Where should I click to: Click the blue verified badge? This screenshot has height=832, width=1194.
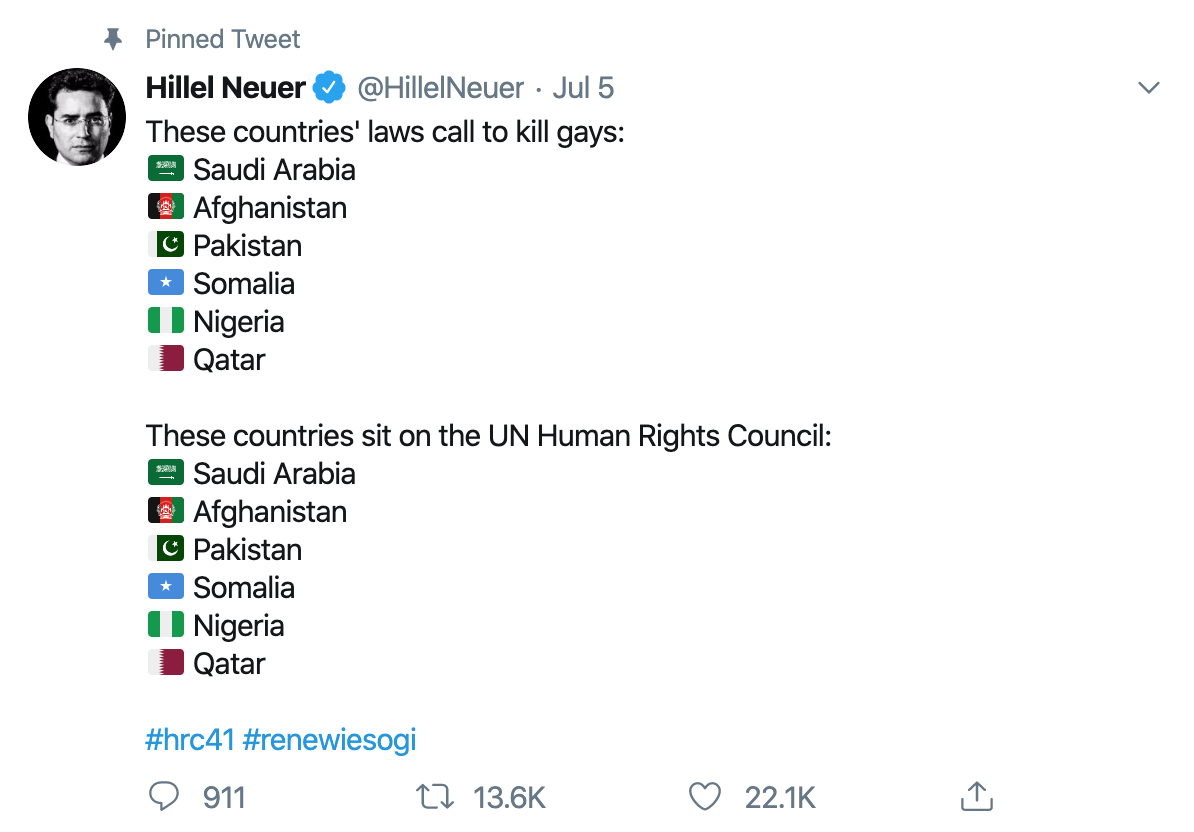tap(329, 88)
